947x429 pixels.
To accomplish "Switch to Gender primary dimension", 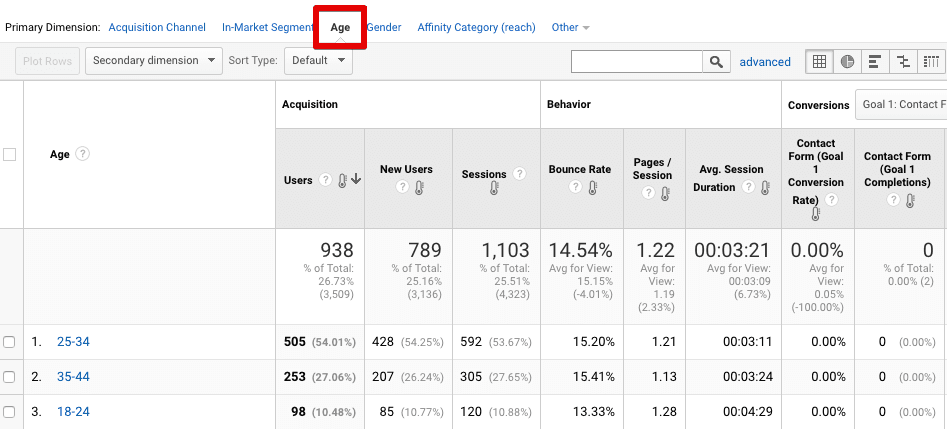I will (x=384, y=27).
